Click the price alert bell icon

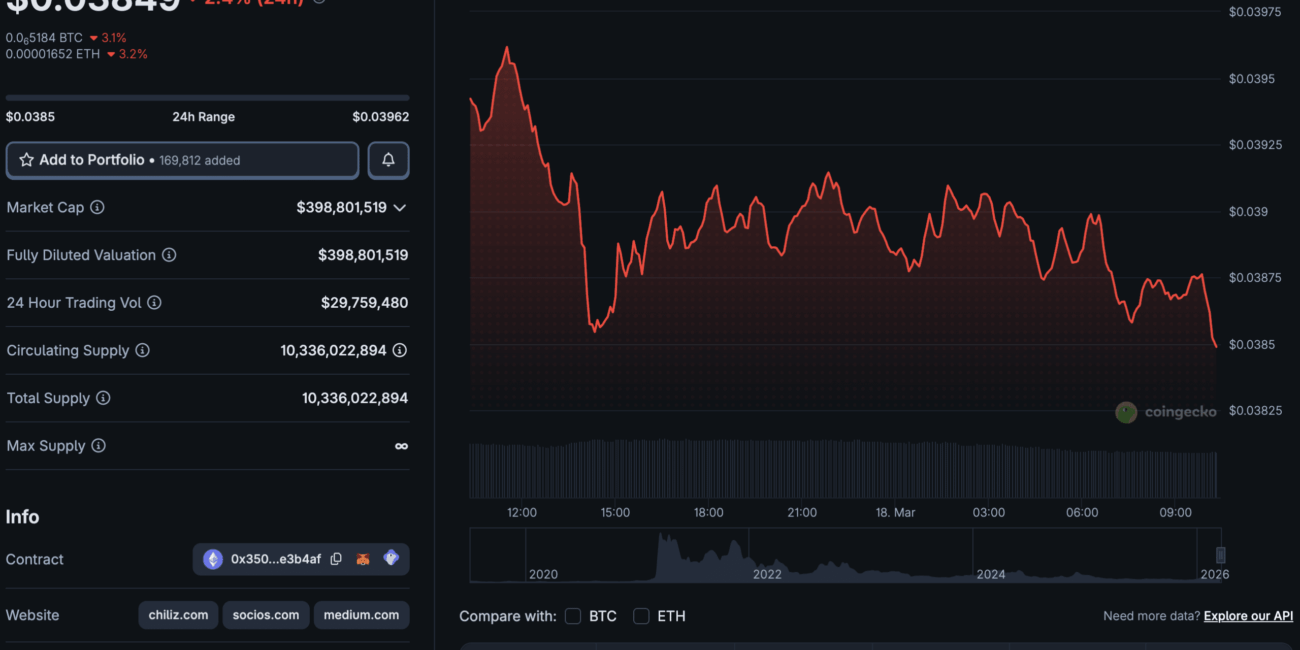388,160
